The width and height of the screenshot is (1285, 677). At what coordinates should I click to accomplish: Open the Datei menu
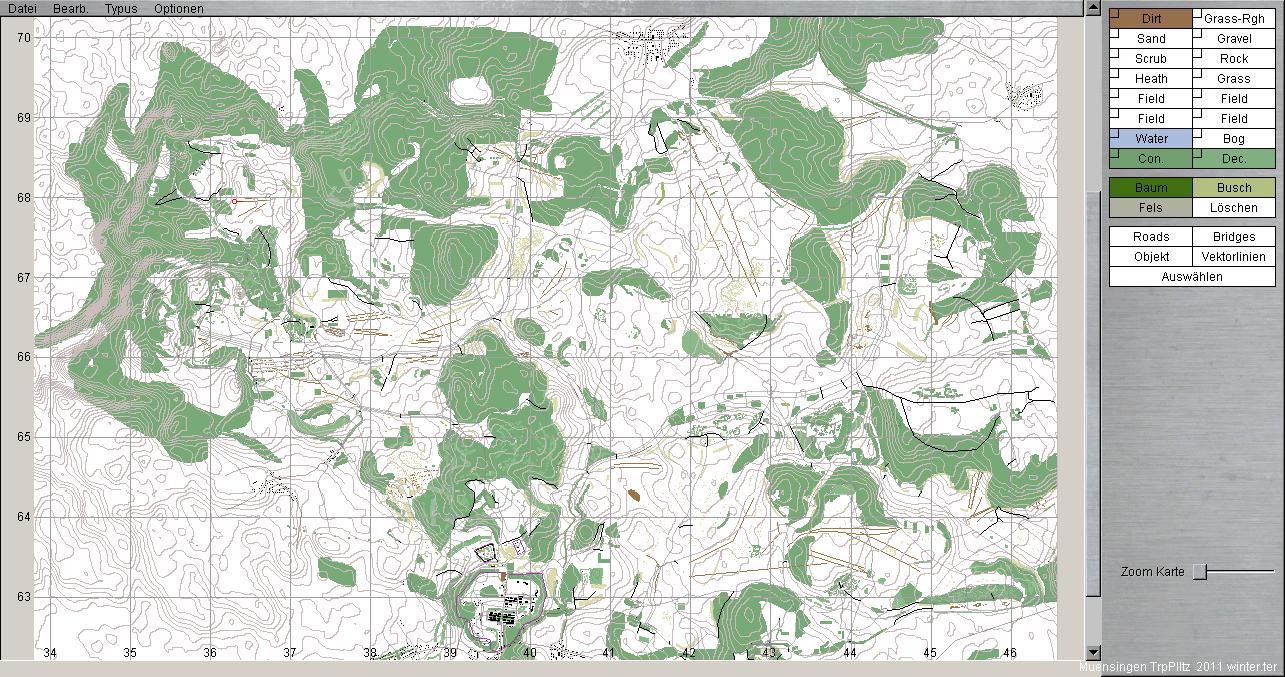pyautogui.click(x=22, y=8)
